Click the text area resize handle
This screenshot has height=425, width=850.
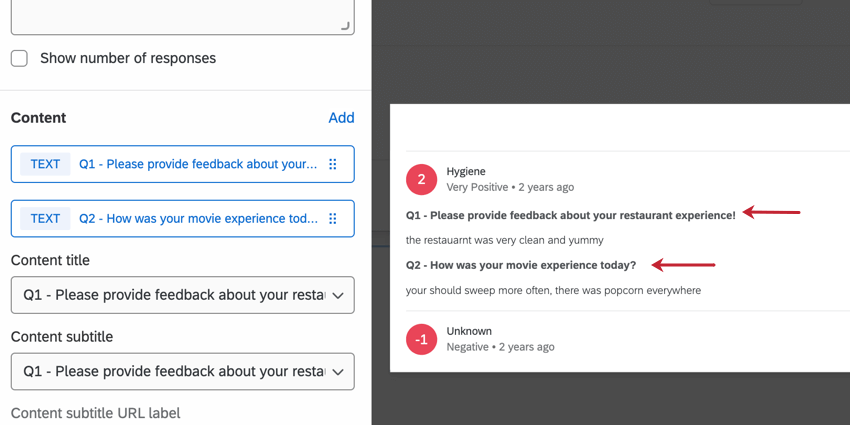coord(346,26)
